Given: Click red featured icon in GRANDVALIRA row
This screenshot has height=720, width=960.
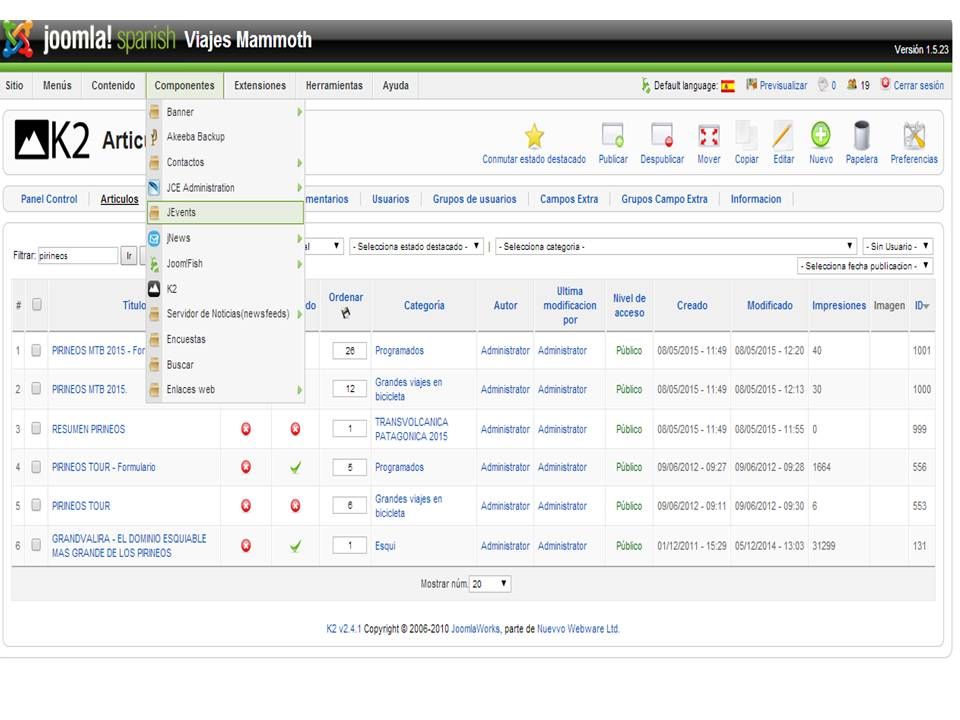Looking at the screenshot, I should [x=246, y=546].
